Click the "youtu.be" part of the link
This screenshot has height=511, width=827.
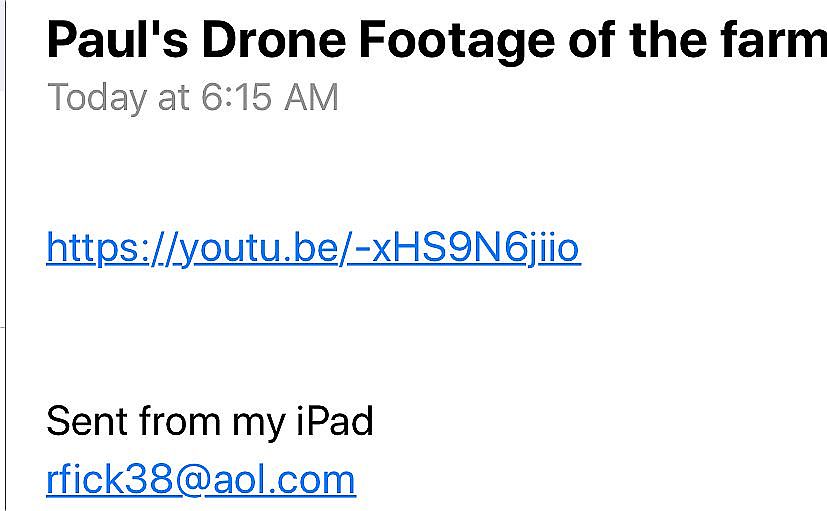[260, 248]
